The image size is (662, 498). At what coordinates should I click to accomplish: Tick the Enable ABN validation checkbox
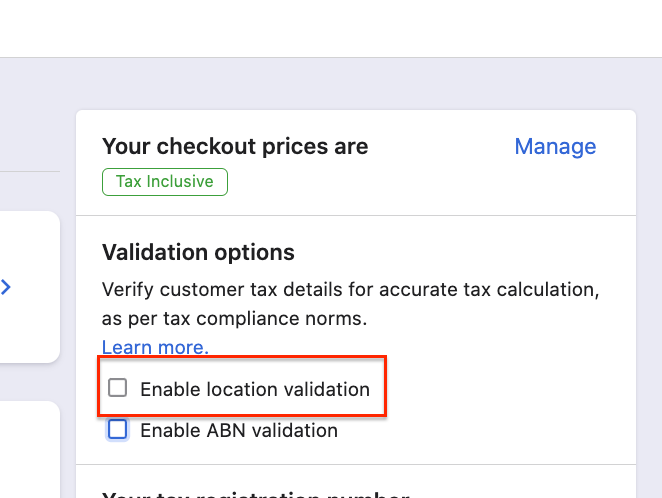tap(118, 430)
